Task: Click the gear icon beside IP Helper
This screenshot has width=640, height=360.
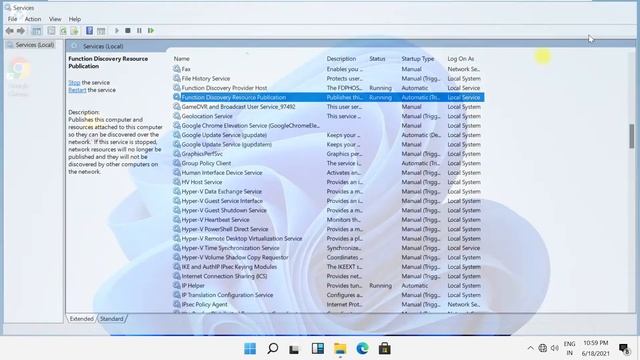Action: 177,286
